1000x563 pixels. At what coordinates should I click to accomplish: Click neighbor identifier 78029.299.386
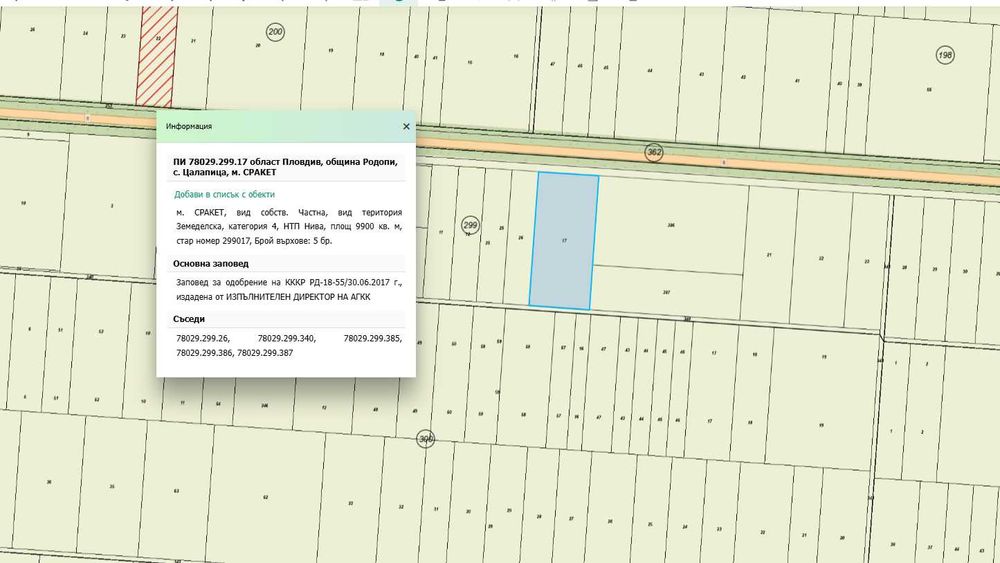(x=205, y=353)
